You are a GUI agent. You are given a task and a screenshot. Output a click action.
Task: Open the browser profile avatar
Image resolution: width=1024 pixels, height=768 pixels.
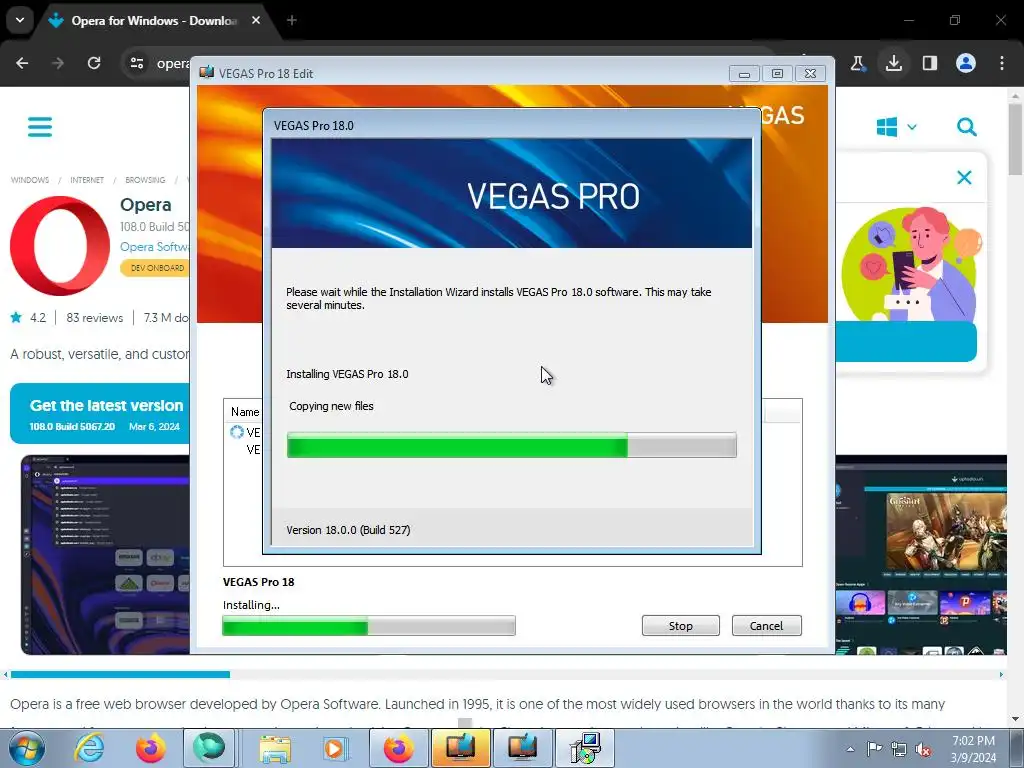tap(966, 63)
